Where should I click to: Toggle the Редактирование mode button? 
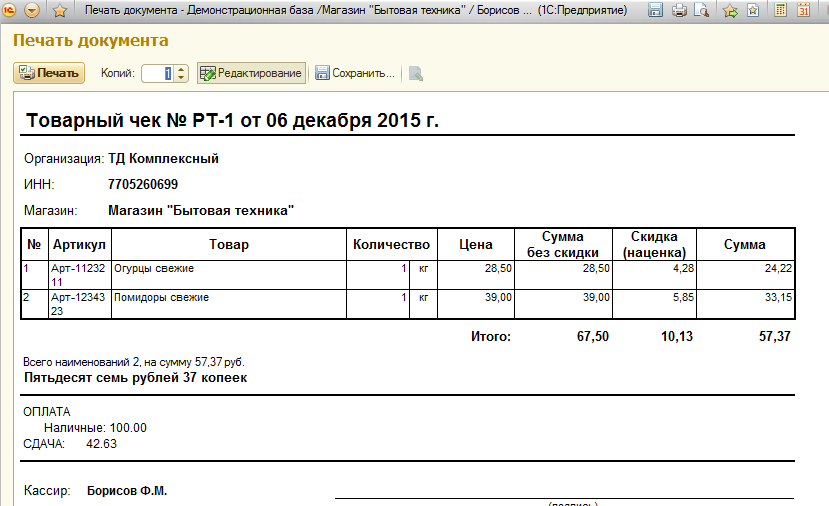(252, 73)
